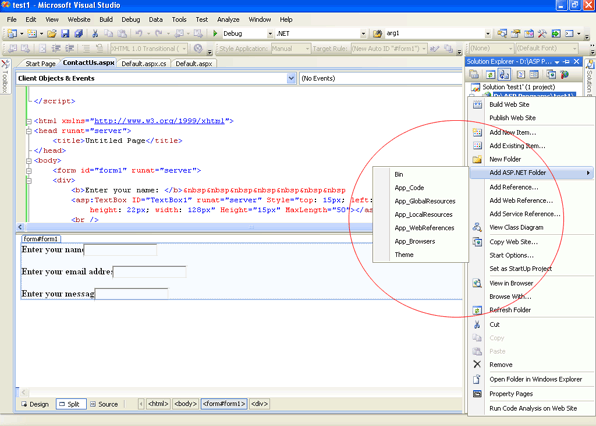Switch to Design view

pos(35,404)
